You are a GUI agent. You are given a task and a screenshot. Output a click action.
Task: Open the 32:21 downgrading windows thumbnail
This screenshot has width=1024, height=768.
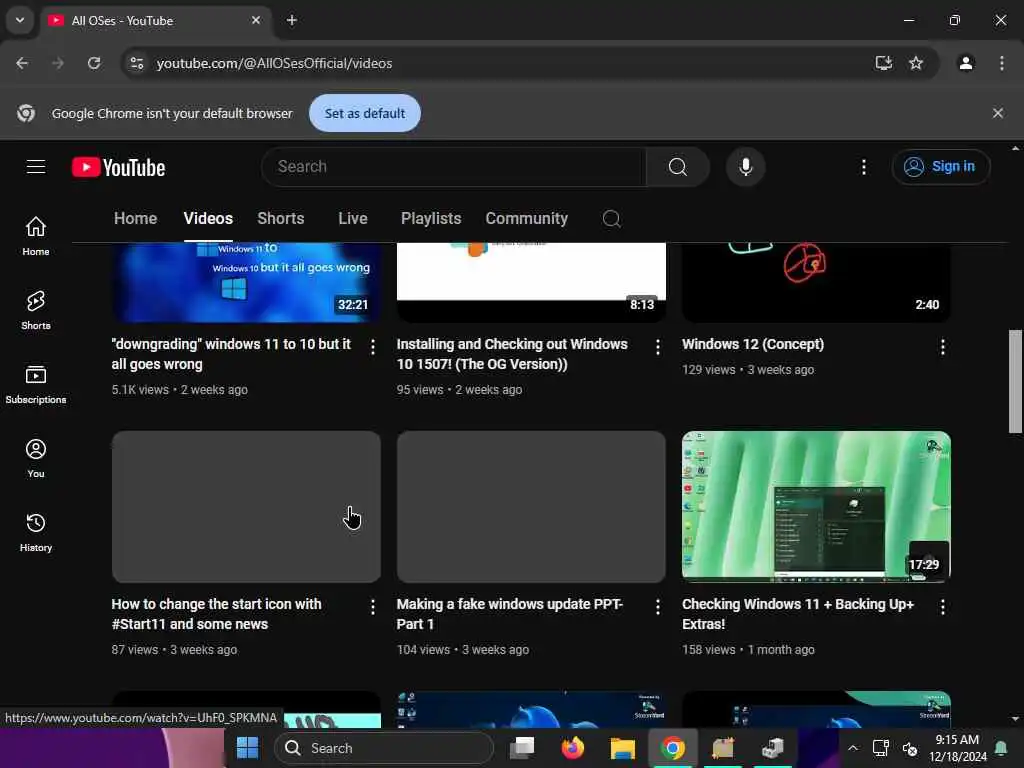[x=246, y=282]
